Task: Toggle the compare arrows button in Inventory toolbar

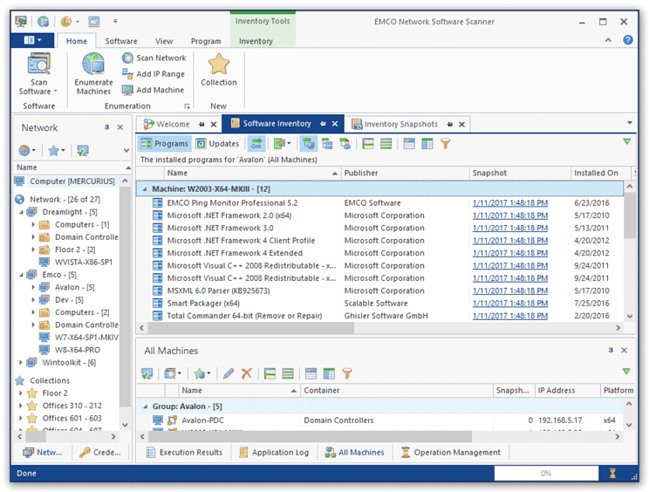Action: click(x=256, y=144)
